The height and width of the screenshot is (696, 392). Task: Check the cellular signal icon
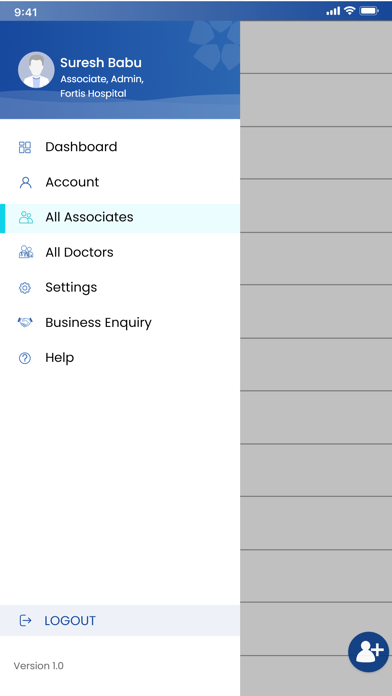333,11
